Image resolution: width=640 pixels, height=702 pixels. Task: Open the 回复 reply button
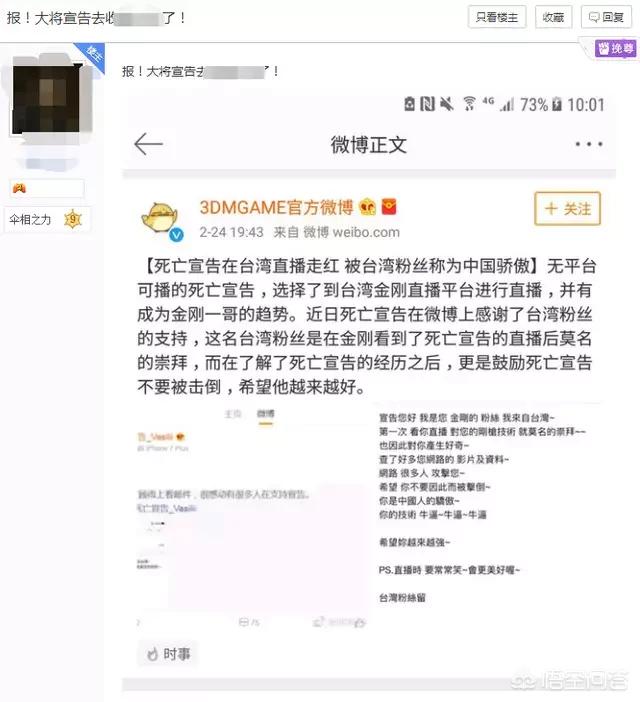(x=606, y=17)
